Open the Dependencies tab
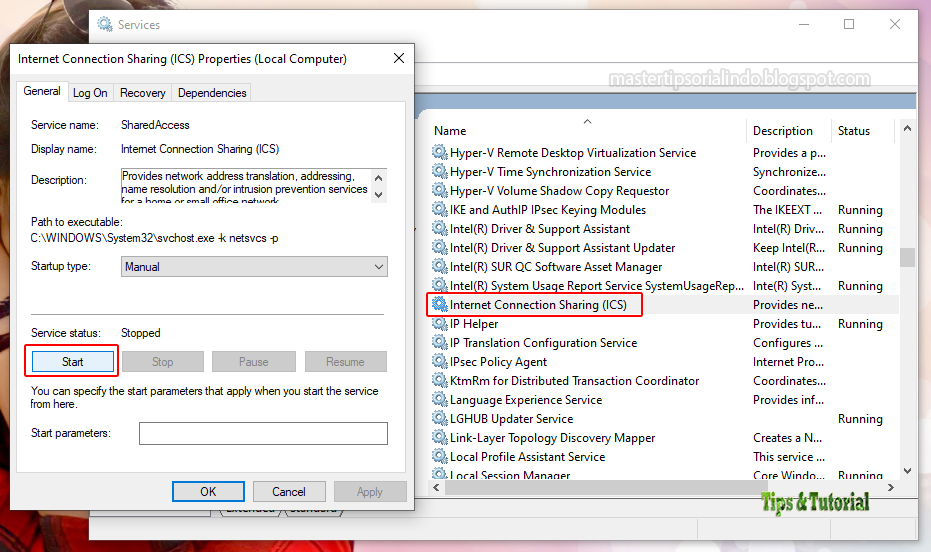931x552 pixels. coord(212,93)
